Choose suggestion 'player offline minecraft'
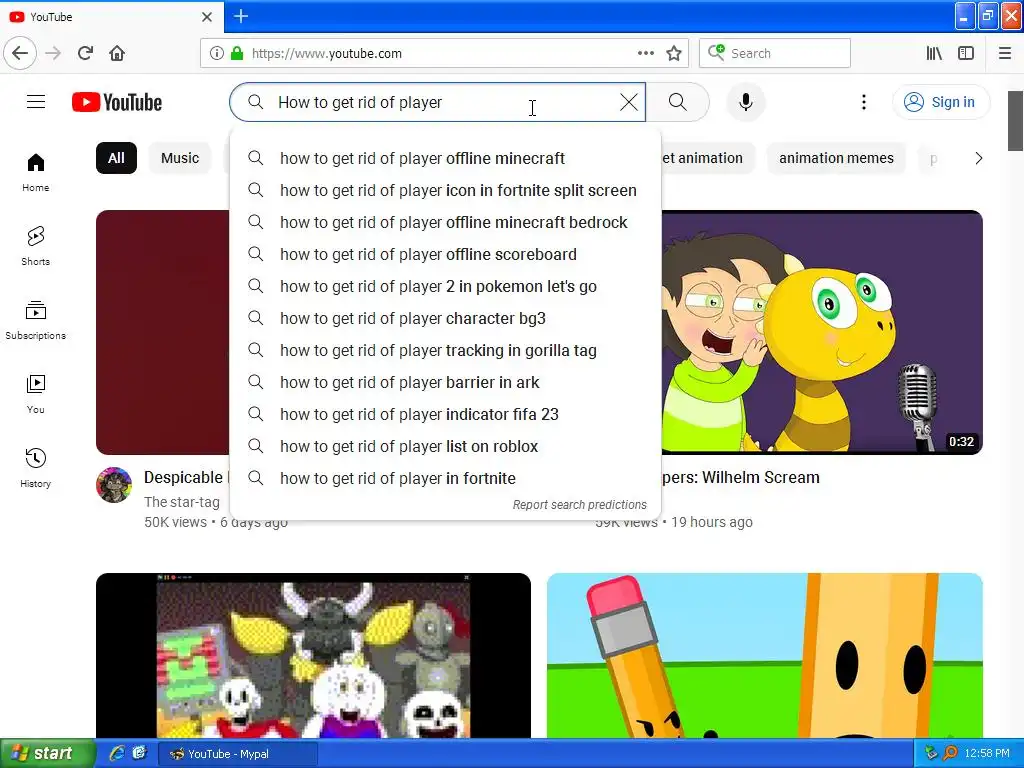 tap(445, 158)
